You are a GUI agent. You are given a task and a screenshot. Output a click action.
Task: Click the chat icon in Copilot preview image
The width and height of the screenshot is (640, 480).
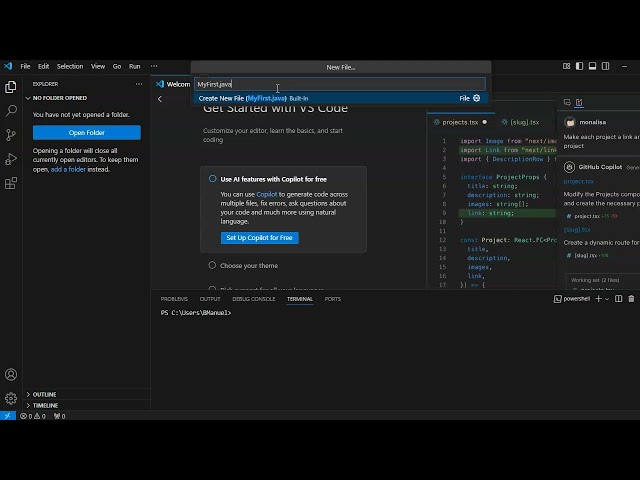tap(567, 102)
